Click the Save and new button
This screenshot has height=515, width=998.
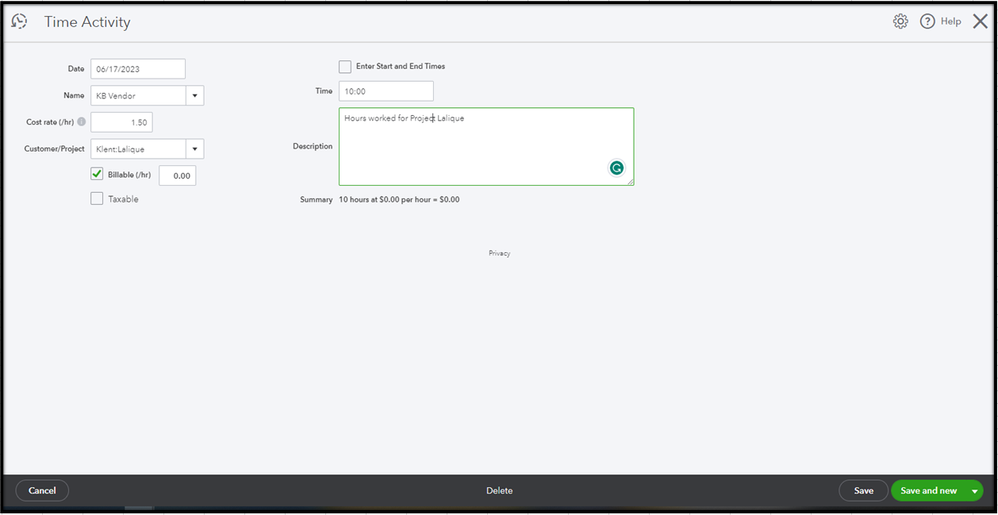(x=929, y=491)
